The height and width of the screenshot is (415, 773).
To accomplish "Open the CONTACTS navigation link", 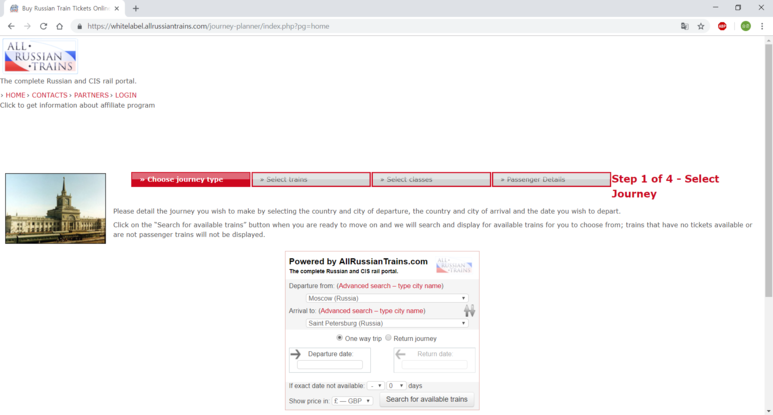I will 49,95.
